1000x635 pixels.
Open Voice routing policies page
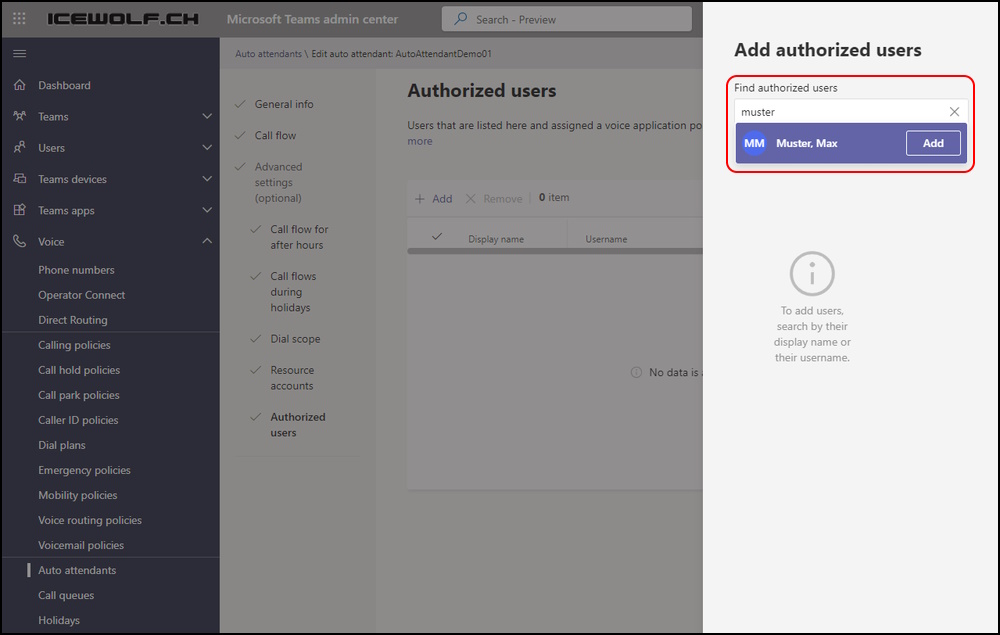90,520
